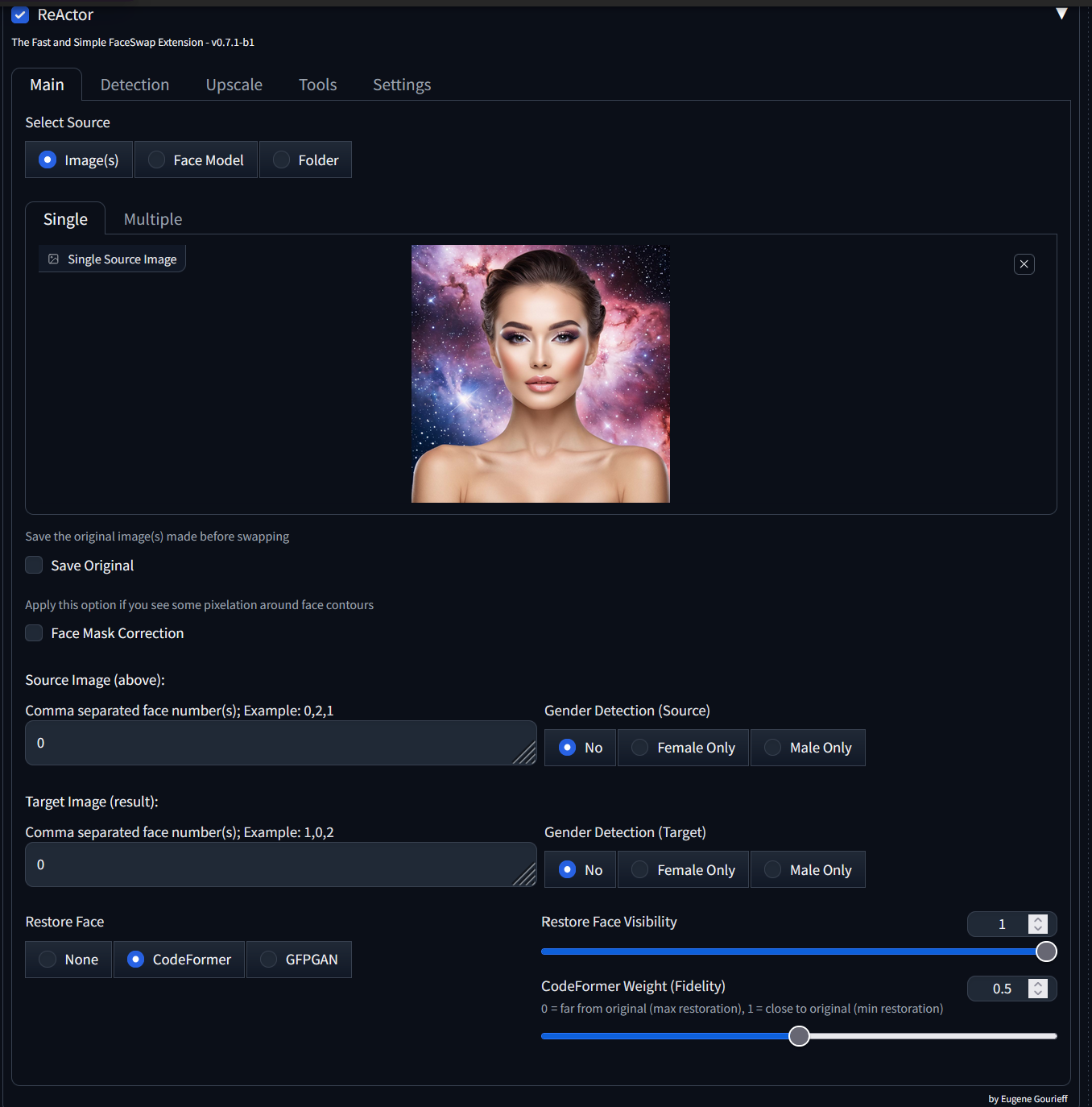Image resolution: width=1092 pixels, height=1107 pixels.
Task: Click the down arrow on CodeFormer Weight
Action: 1039,993
